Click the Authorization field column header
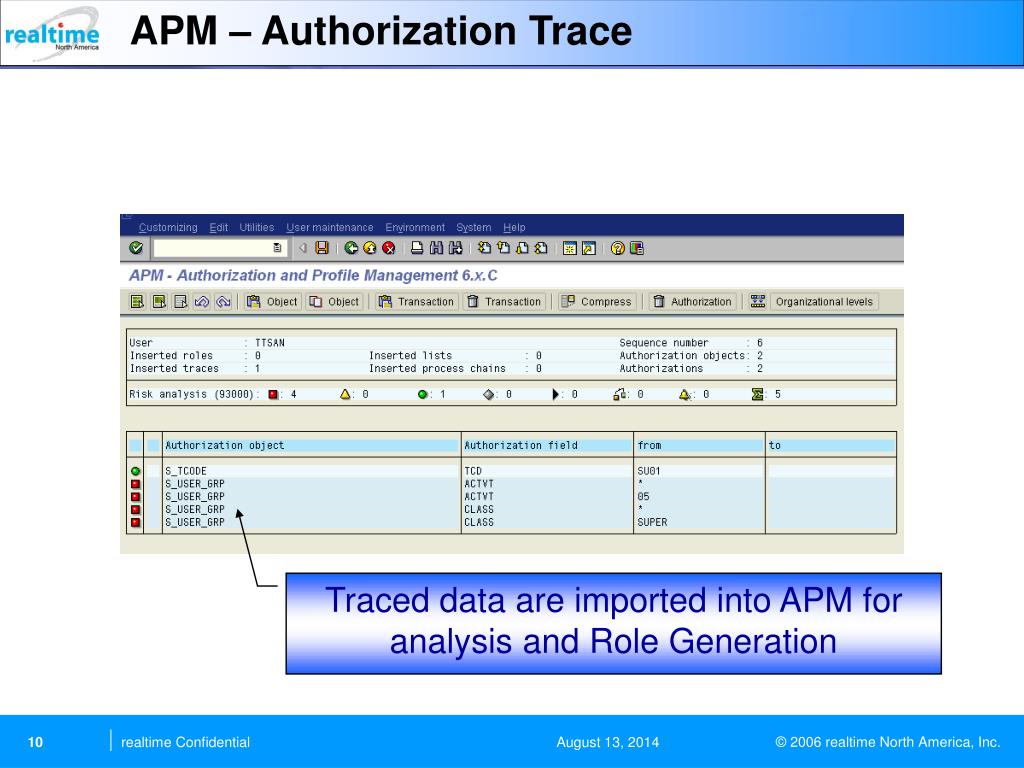 547,445
